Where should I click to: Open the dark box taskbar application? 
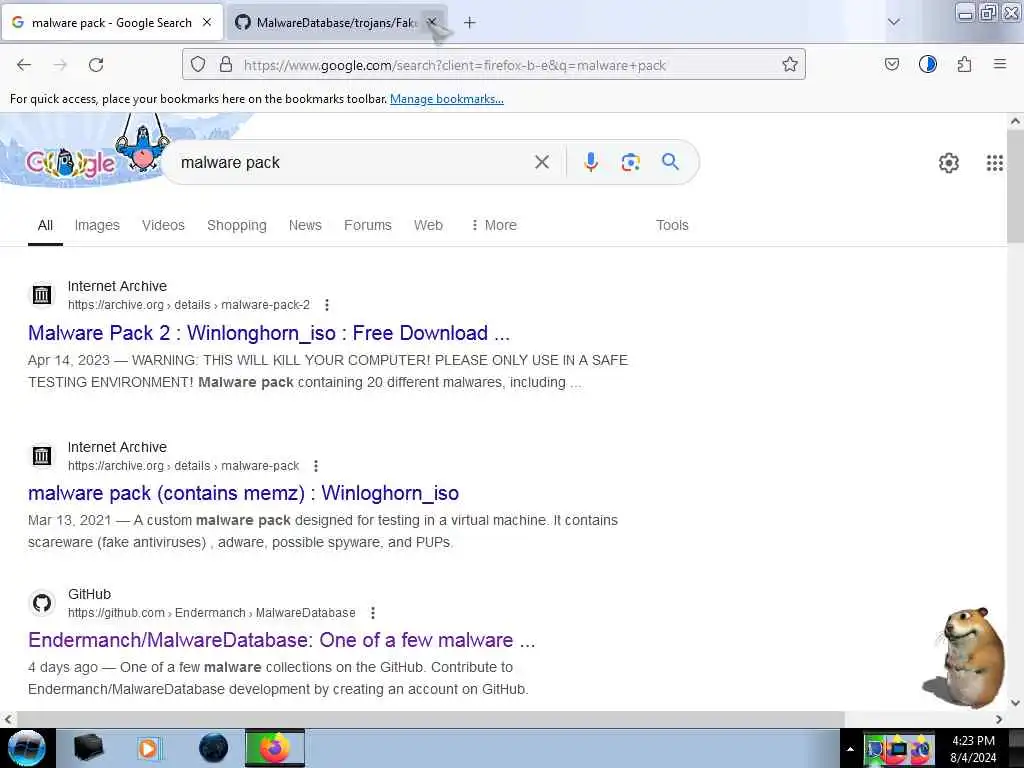(x=88, y=748)
